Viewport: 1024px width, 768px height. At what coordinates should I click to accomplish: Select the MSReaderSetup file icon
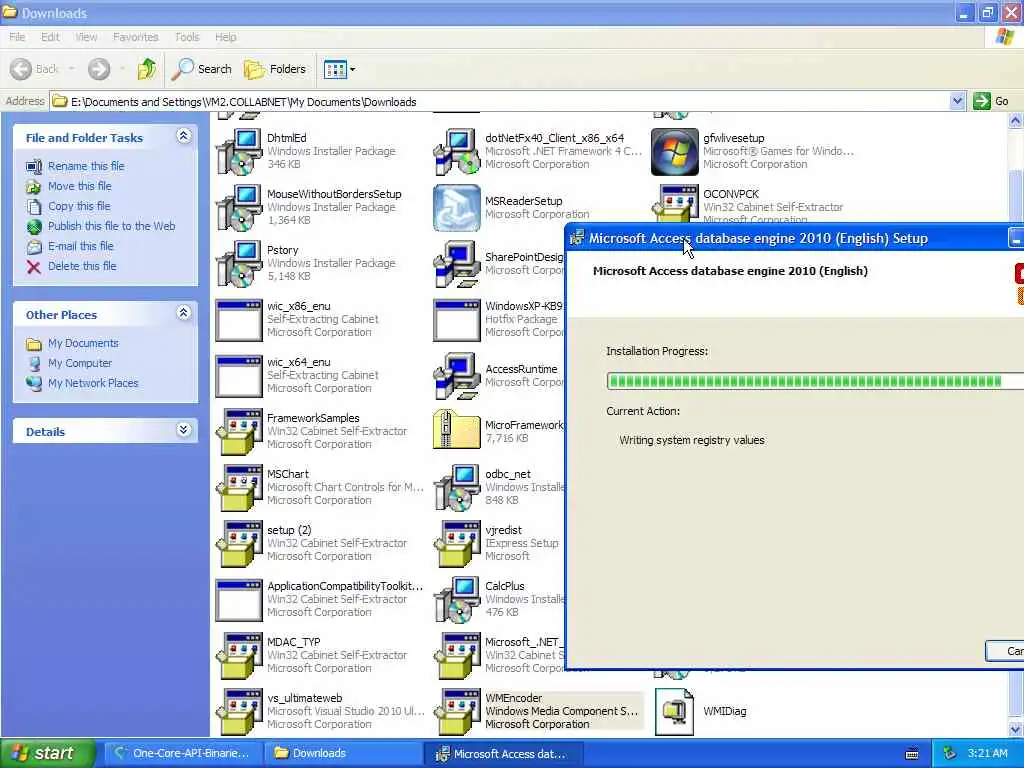click(x=457, y=208)
